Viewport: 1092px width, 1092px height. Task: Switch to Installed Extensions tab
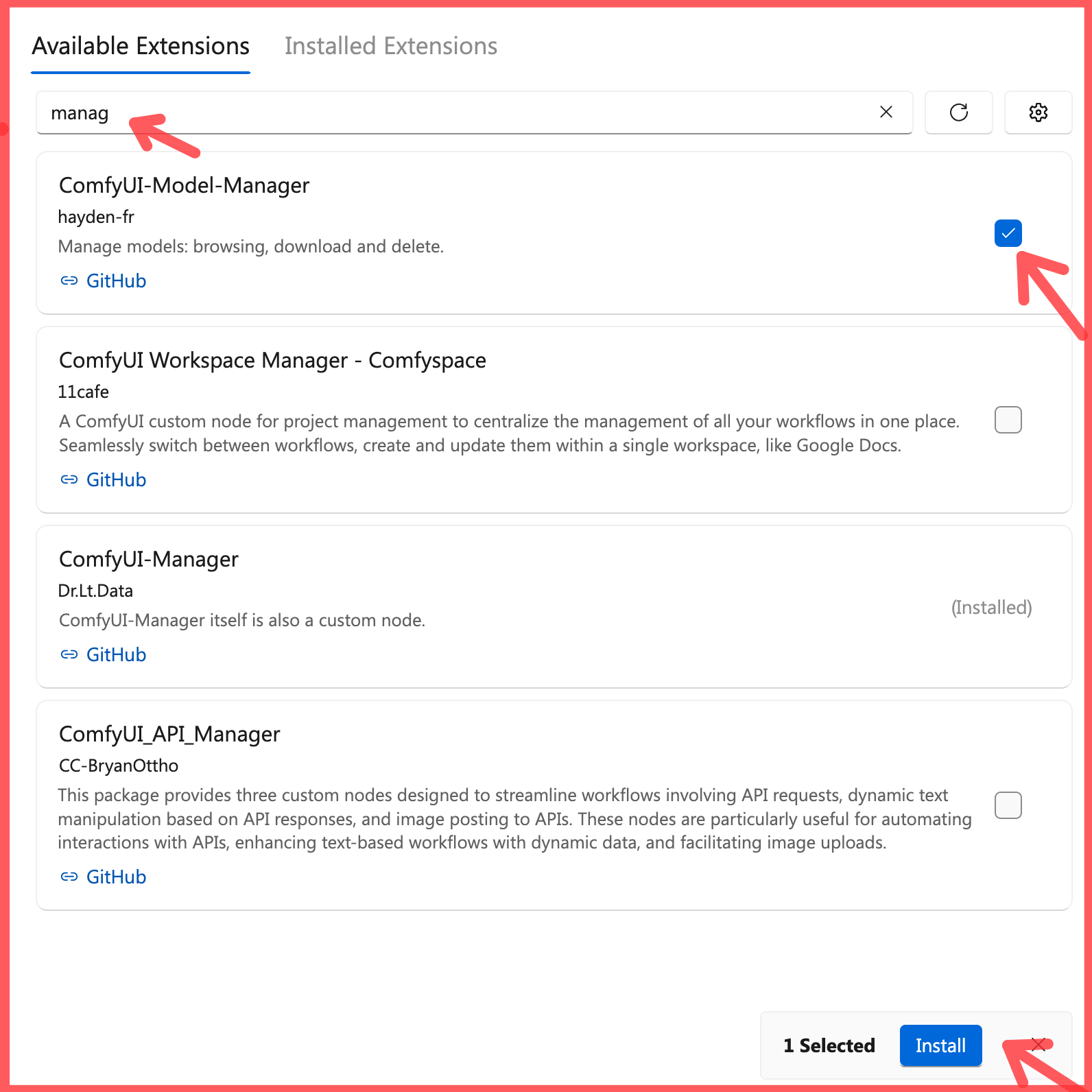click(x=391, y=46)
